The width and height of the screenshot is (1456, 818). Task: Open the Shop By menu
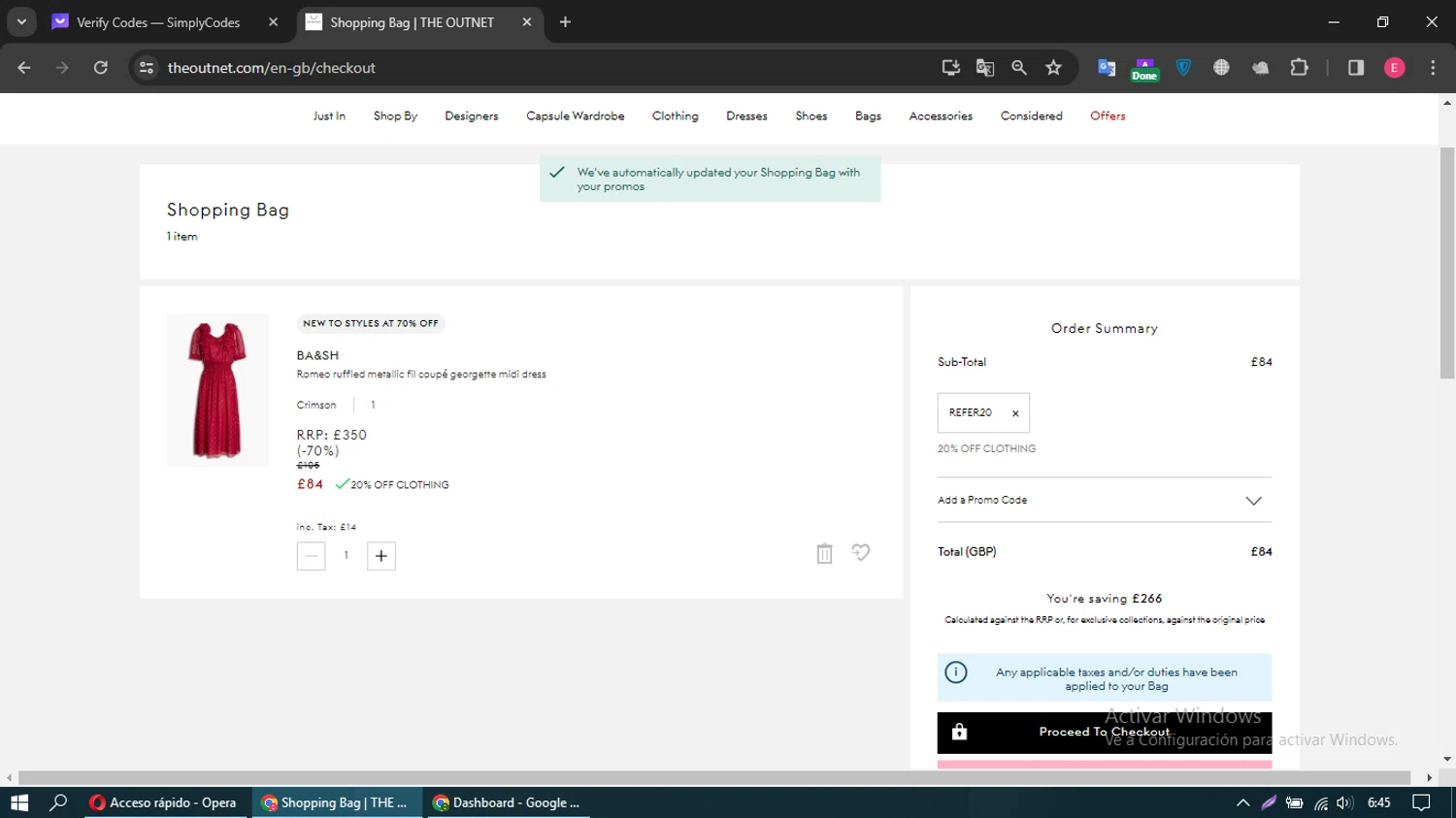(x=395, y=116)
